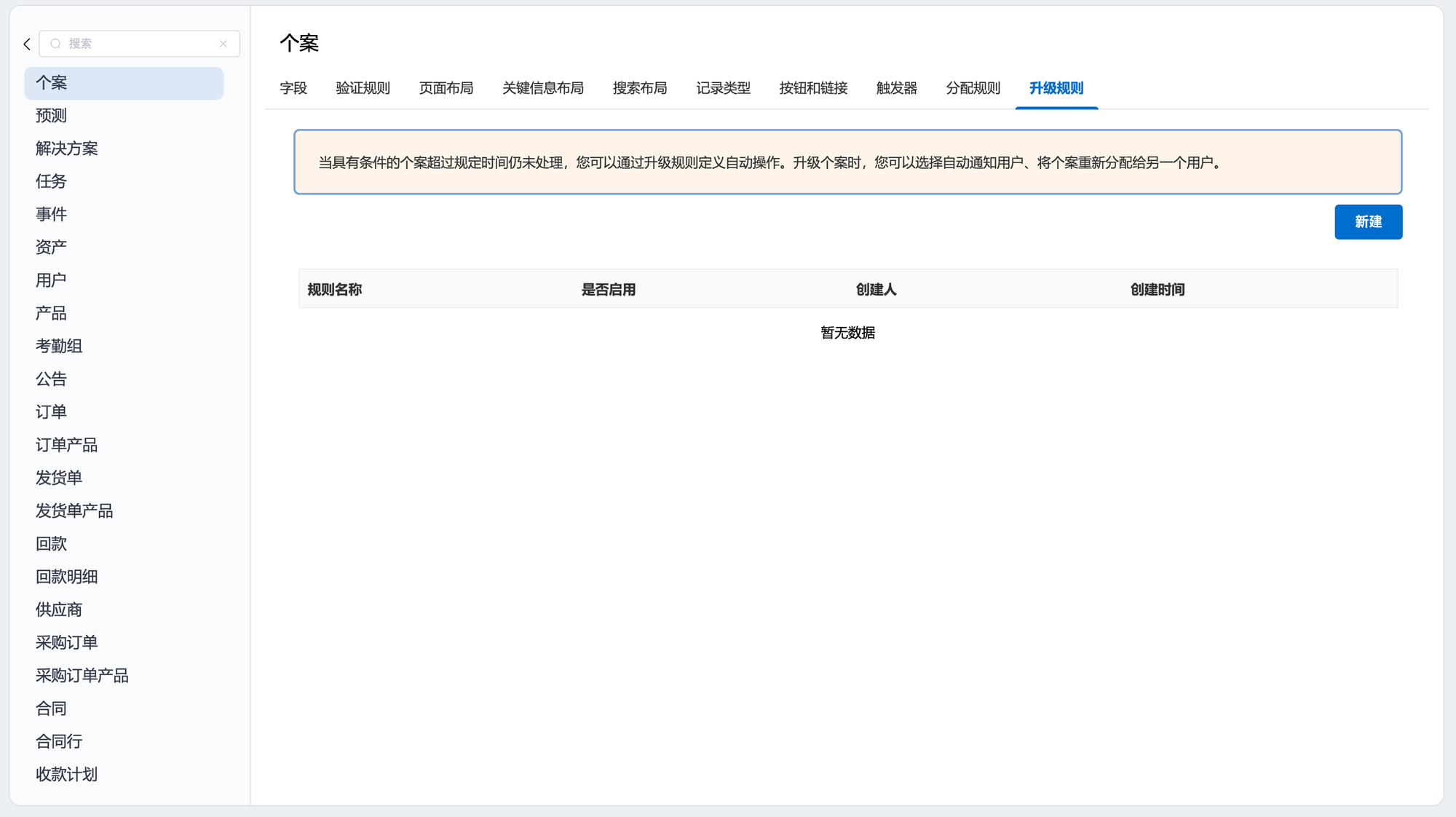The height and width of the screenshot is (817, 1456).
Task: Click the blue 新建 button
Action: click(x=1367, y=221)
